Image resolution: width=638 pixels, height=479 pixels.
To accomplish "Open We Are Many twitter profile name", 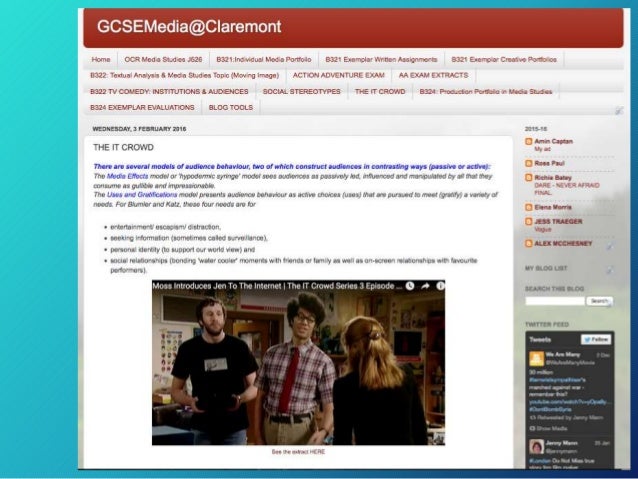I will (563, 354).
